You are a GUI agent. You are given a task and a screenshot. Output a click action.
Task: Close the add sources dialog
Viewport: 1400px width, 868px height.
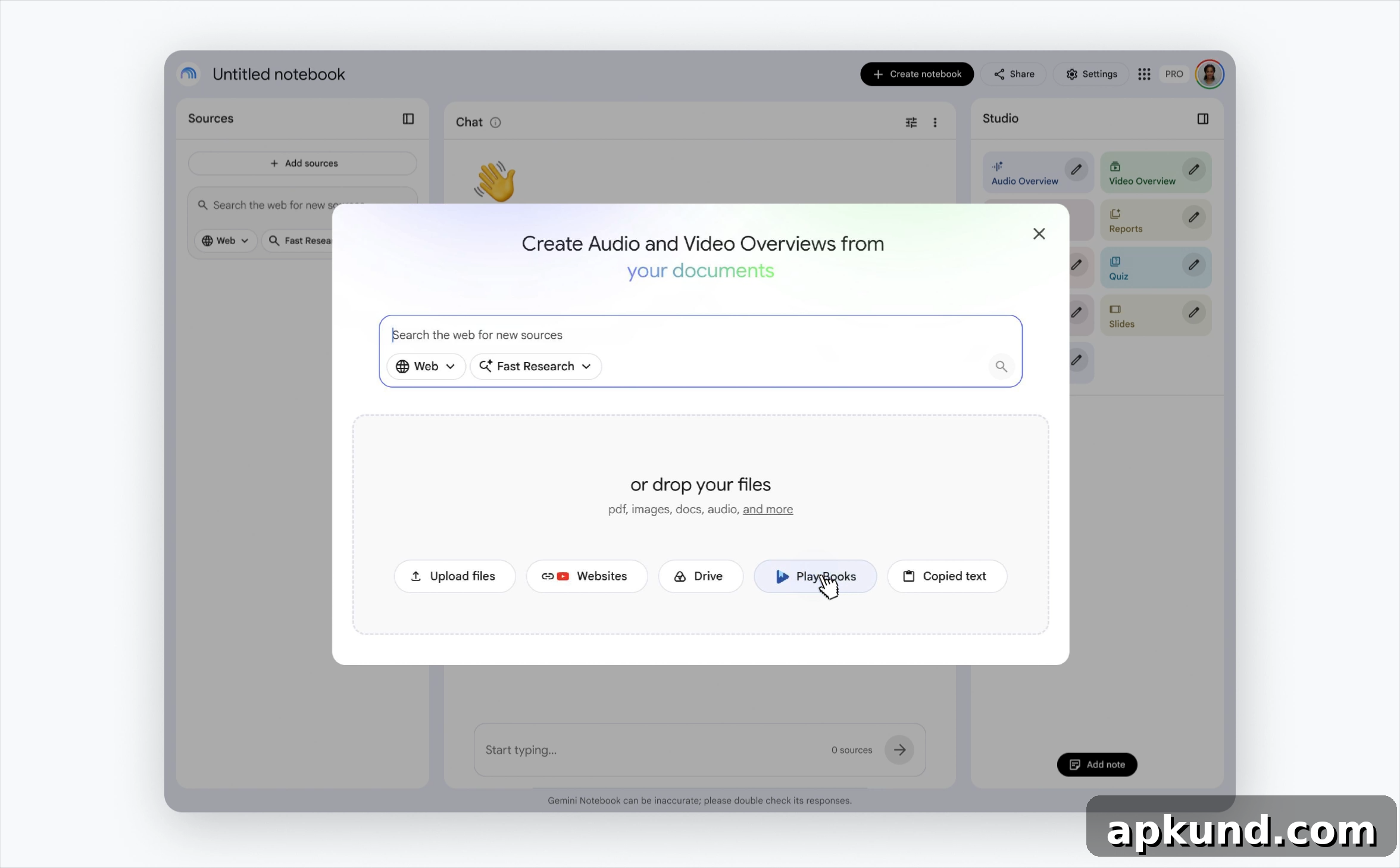coord(1039,234)
